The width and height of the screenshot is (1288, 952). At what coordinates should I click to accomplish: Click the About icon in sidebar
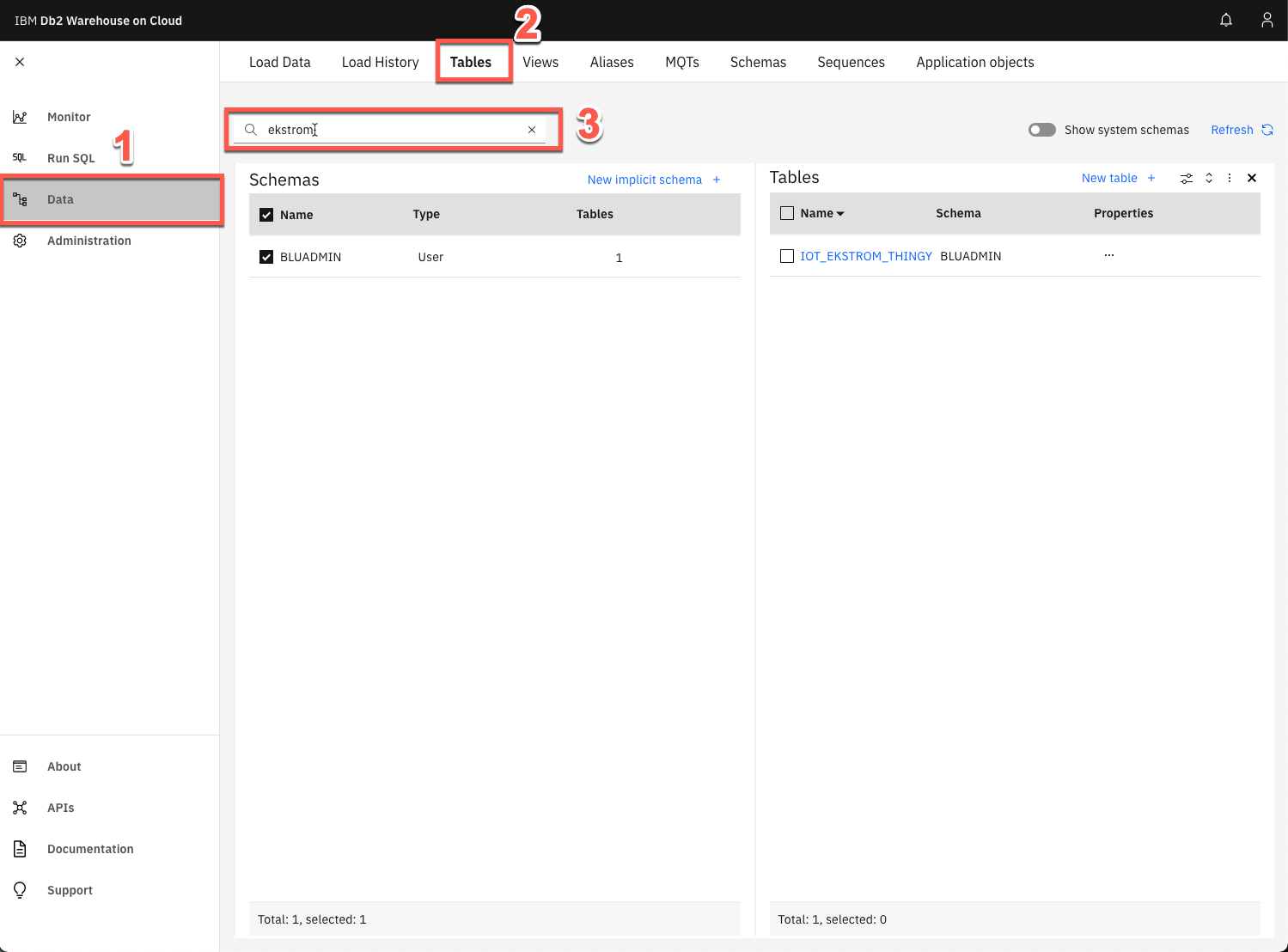(20, 766)
